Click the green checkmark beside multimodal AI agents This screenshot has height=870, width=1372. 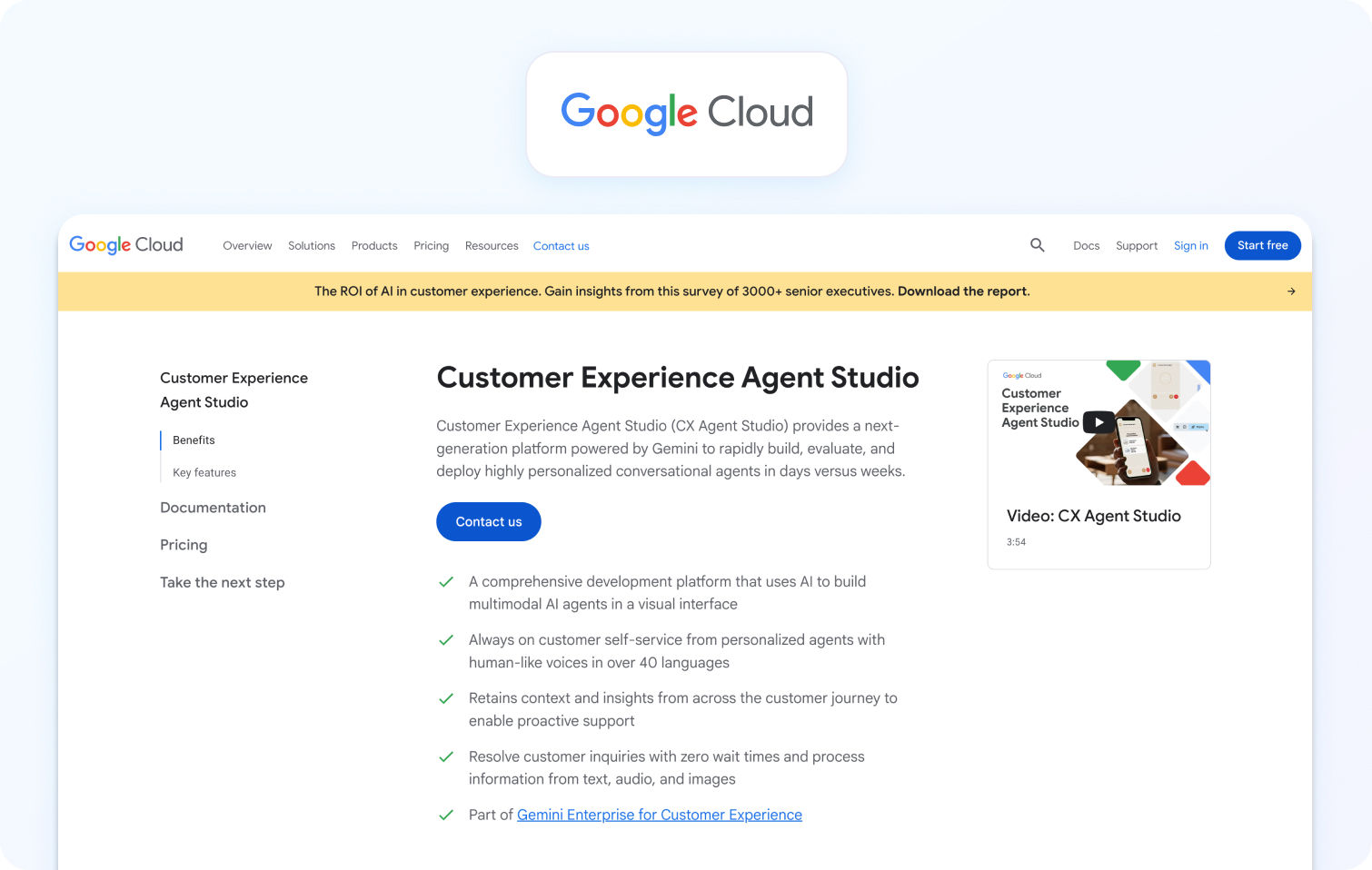pyautogui.click(x=446, y=581)
